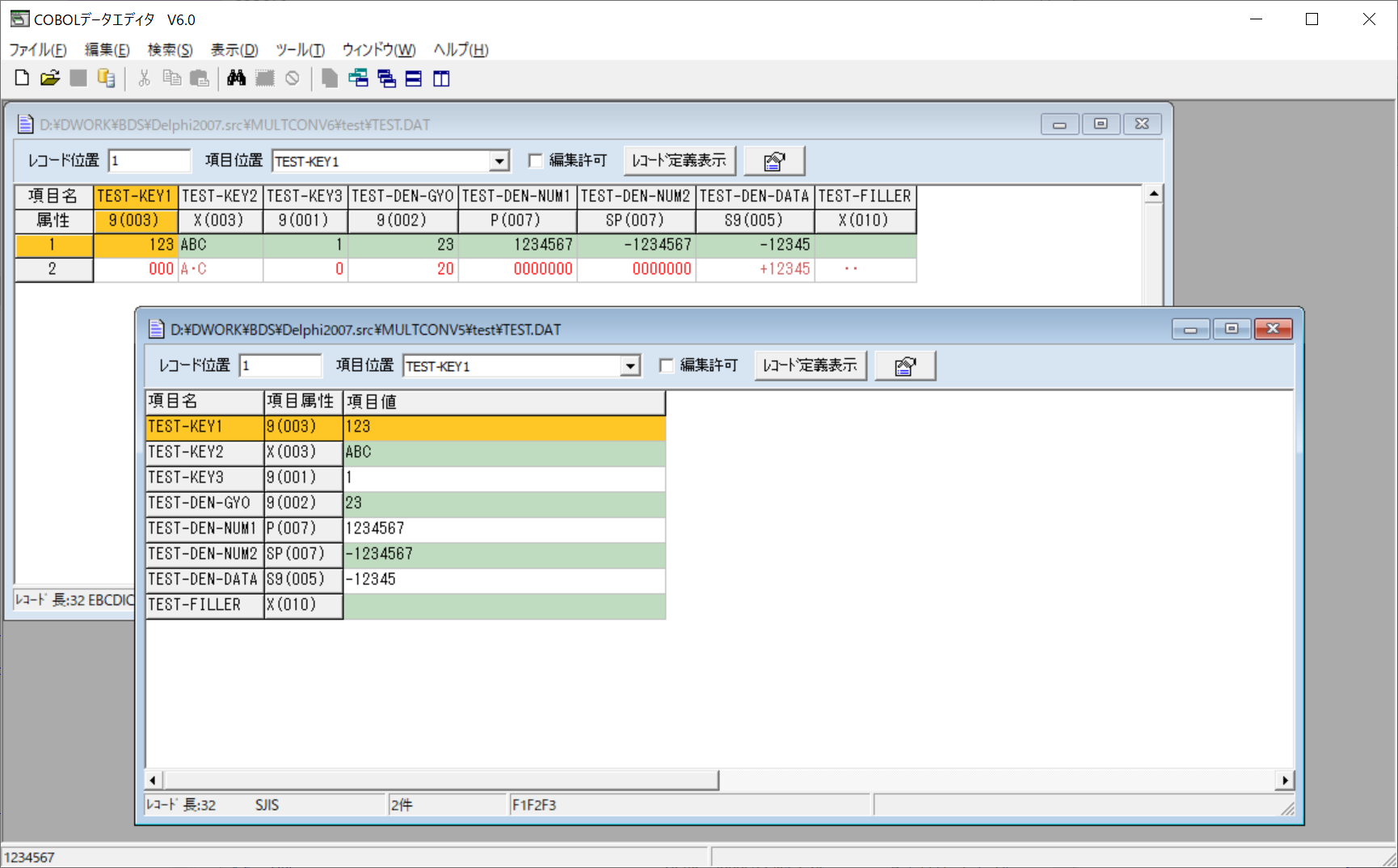Click the tile windows vertically icon

click(x=441, y=78)
